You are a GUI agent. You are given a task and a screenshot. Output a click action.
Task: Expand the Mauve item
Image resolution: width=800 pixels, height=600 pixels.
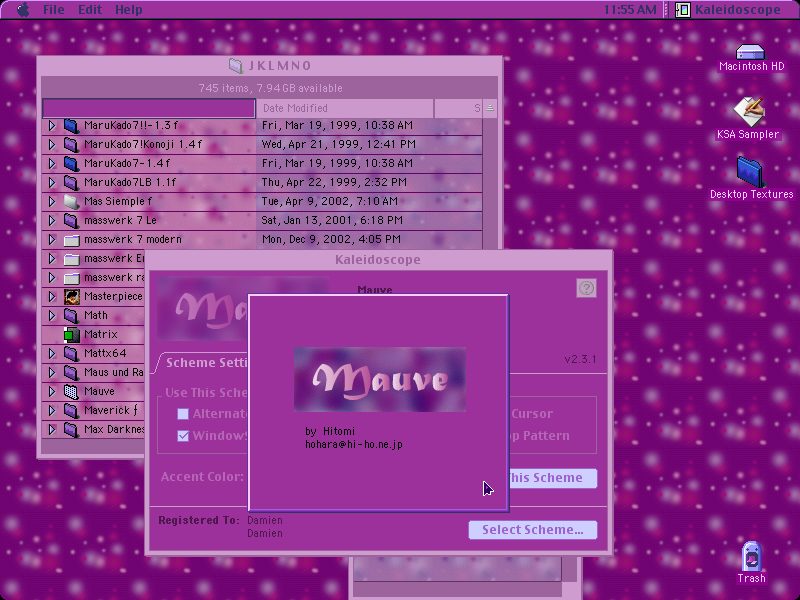52,391
